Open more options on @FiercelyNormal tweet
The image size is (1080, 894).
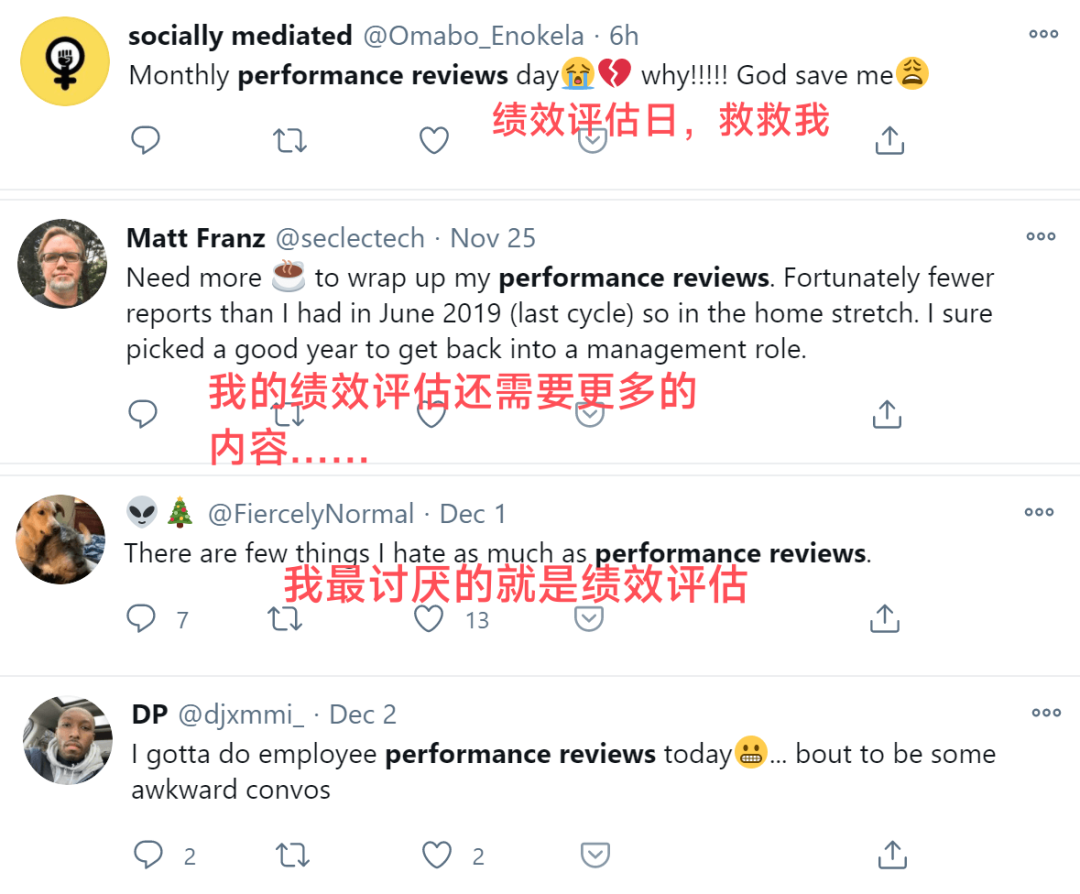click(x=1039, y=512)
